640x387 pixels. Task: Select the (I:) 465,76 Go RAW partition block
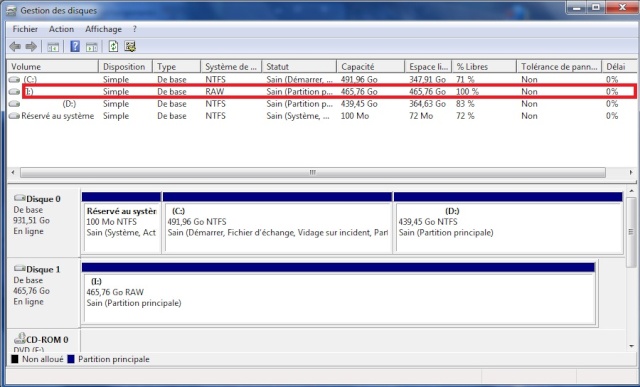[x=338, y=294]
